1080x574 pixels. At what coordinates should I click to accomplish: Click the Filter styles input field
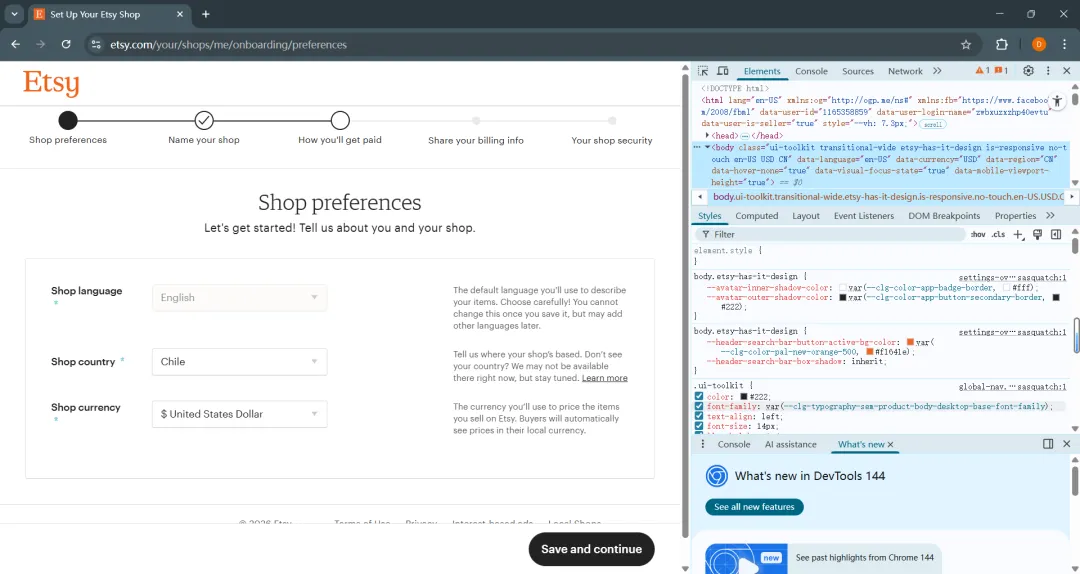point(833,234)
